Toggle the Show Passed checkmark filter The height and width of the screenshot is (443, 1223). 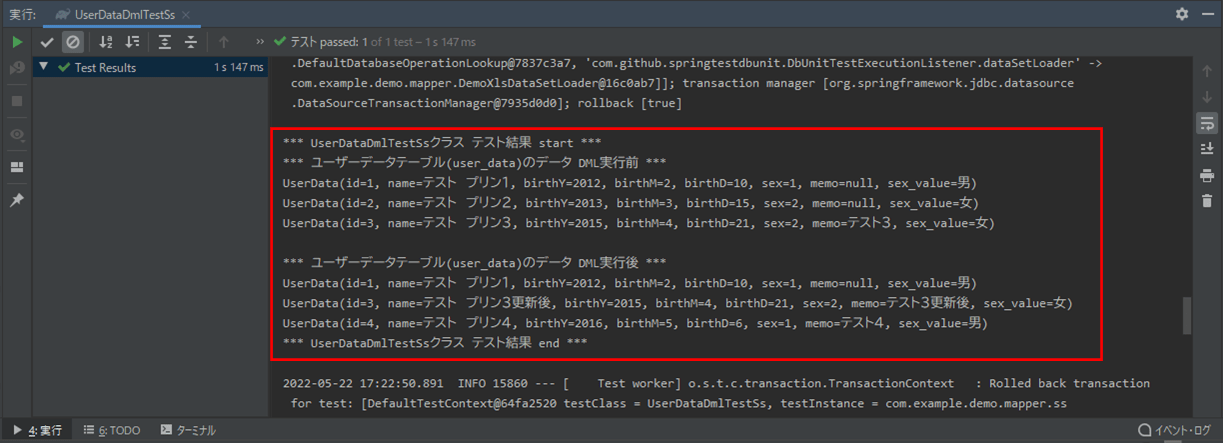click(47, 42)
